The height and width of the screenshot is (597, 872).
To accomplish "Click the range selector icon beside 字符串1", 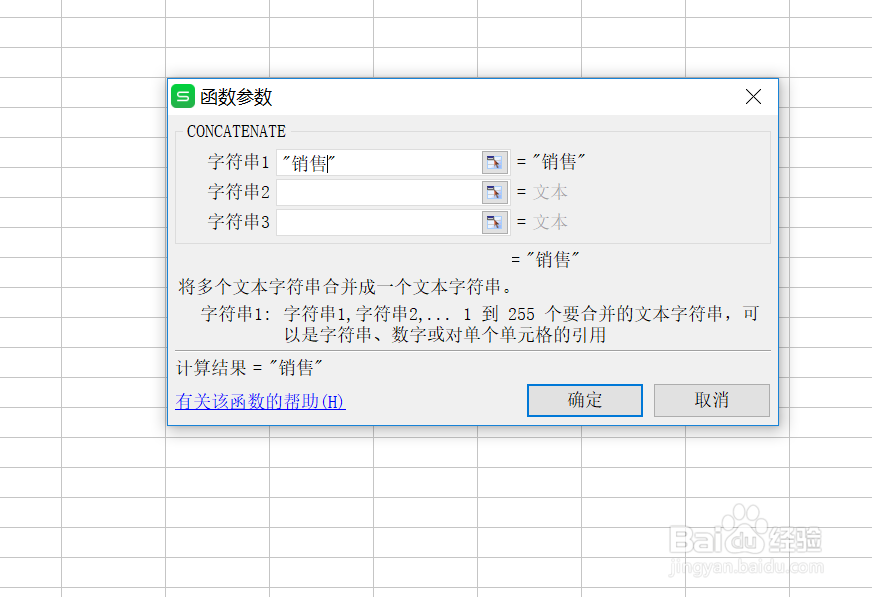I will (494, 161).
